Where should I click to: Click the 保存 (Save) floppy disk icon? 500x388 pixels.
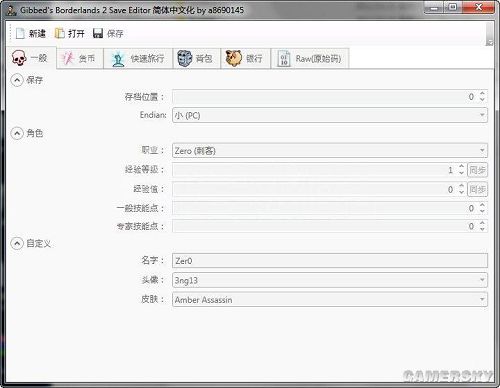tap(98, 33)
